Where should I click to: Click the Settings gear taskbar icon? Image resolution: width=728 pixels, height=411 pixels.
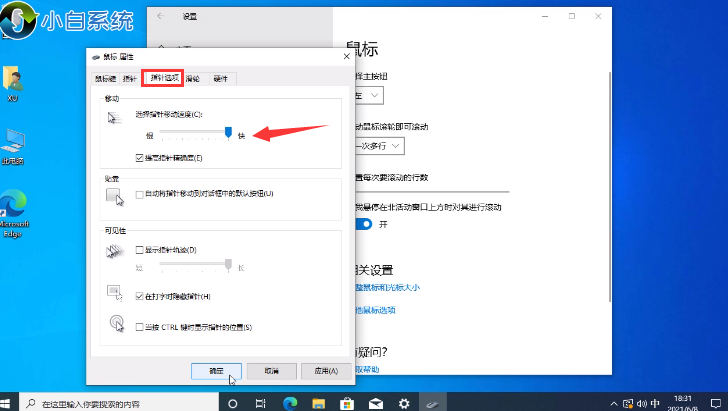(403, 403)
